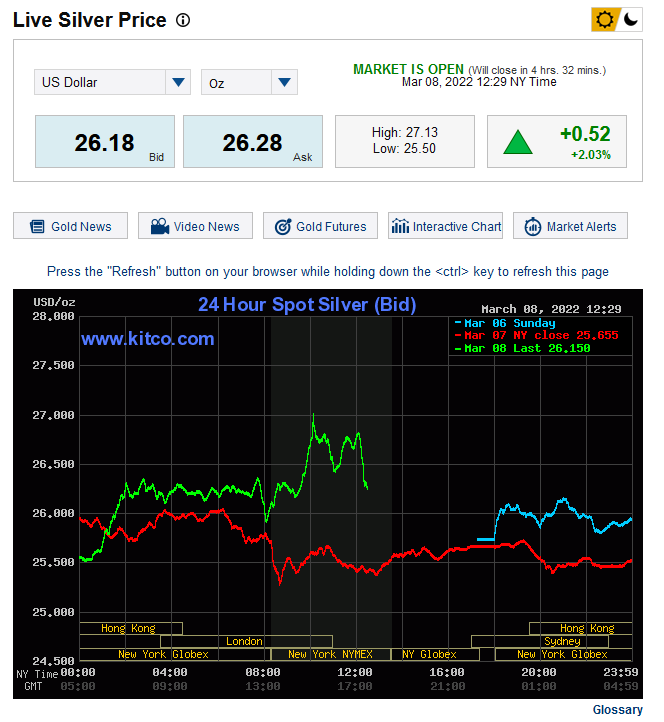The width and height of the screenshot is (664, 722).
Task: Expand the Oz dropdown arrow
Action: coord(285,82)
